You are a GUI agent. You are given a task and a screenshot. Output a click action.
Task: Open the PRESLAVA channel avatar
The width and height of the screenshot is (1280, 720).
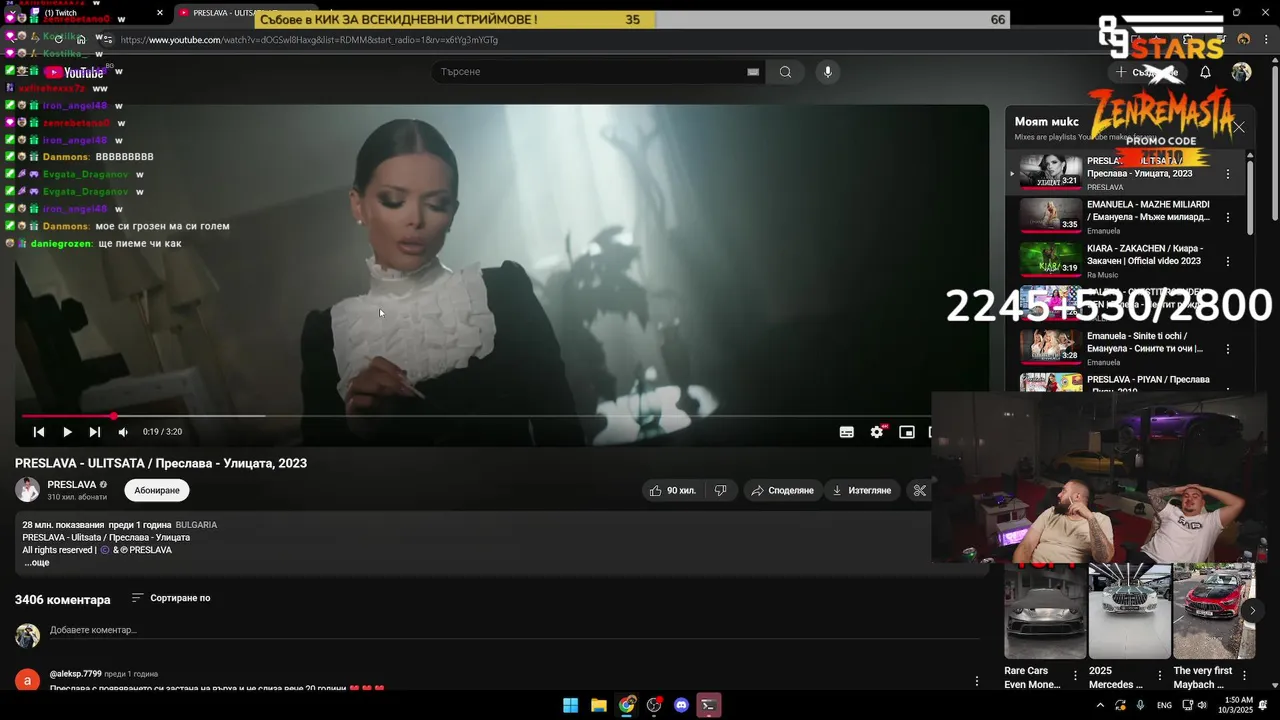(27, 490)
